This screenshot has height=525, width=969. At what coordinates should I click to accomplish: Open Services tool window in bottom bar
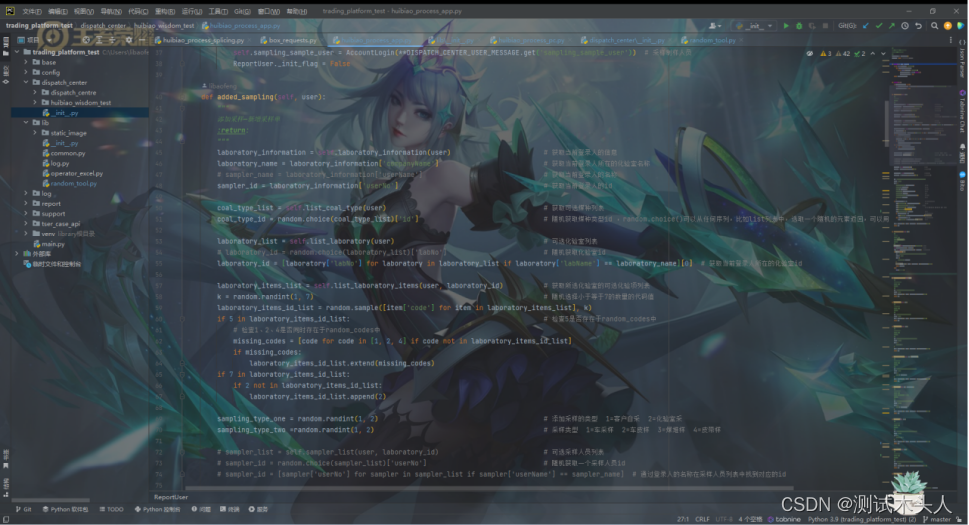coord(258,510)
